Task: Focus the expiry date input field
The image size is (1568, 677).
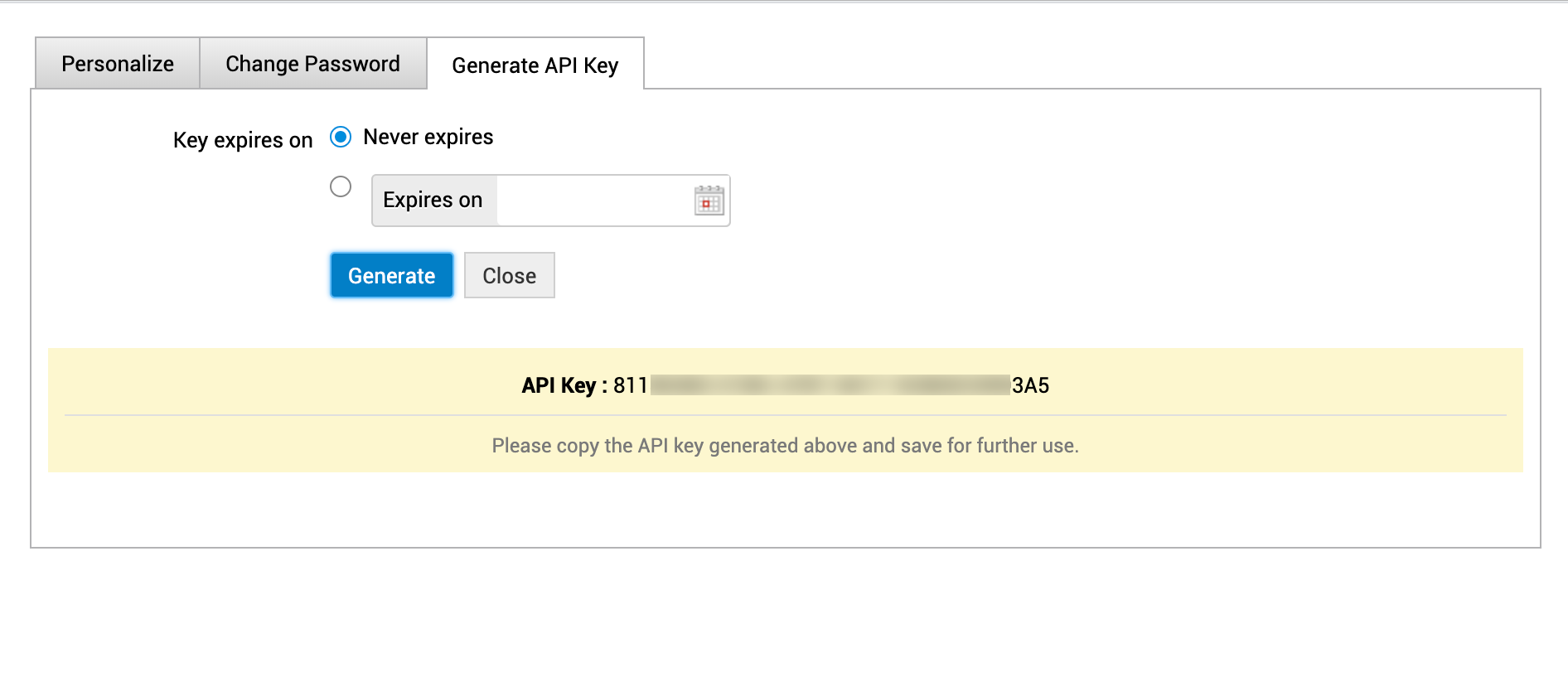Action: click(593, 201)
